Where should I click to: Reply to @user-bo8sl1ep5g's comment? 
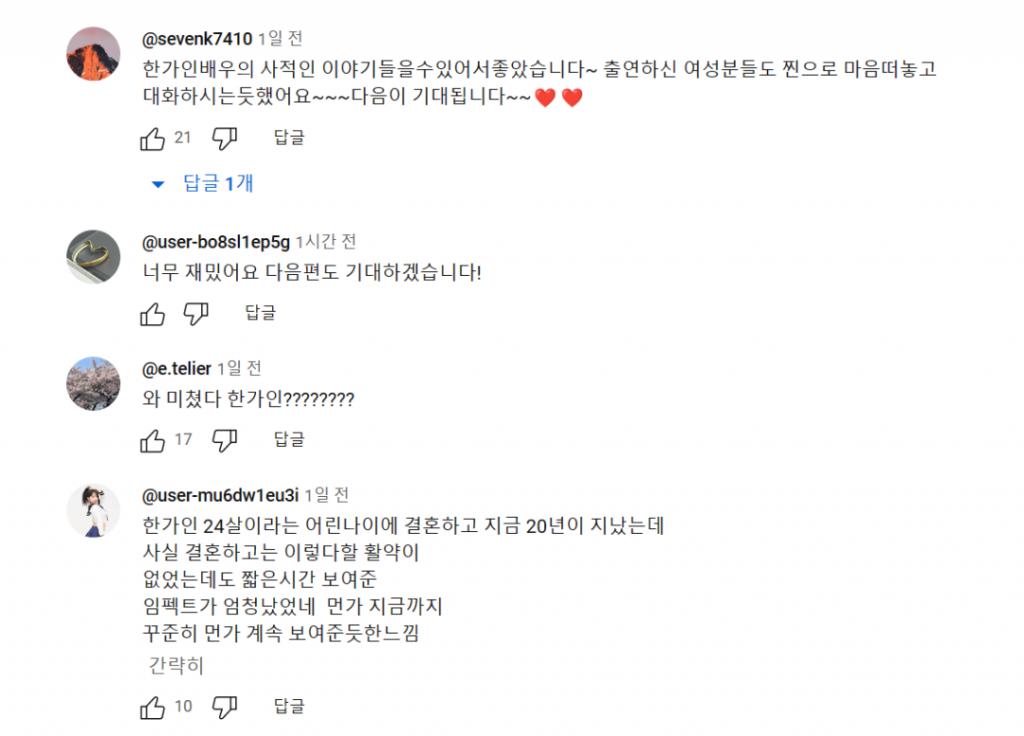[260, 314]
